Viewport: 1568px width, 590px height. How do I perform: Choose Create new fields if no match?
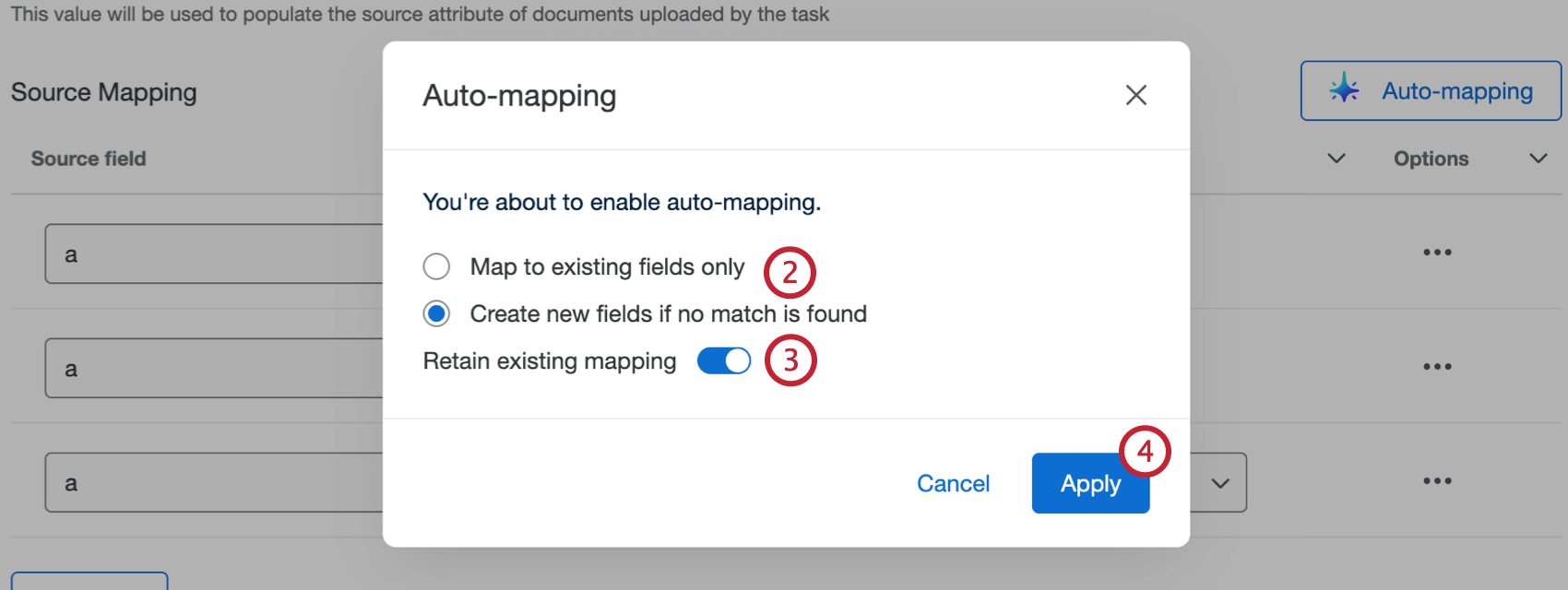pos(436,314)
